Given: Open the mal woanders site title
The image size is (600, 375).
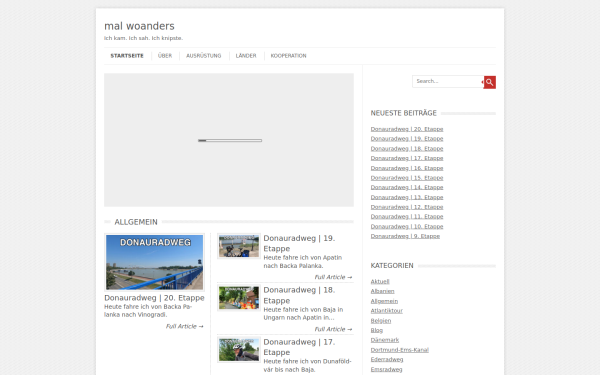Looking at the screenshot, I should [139, 26].
